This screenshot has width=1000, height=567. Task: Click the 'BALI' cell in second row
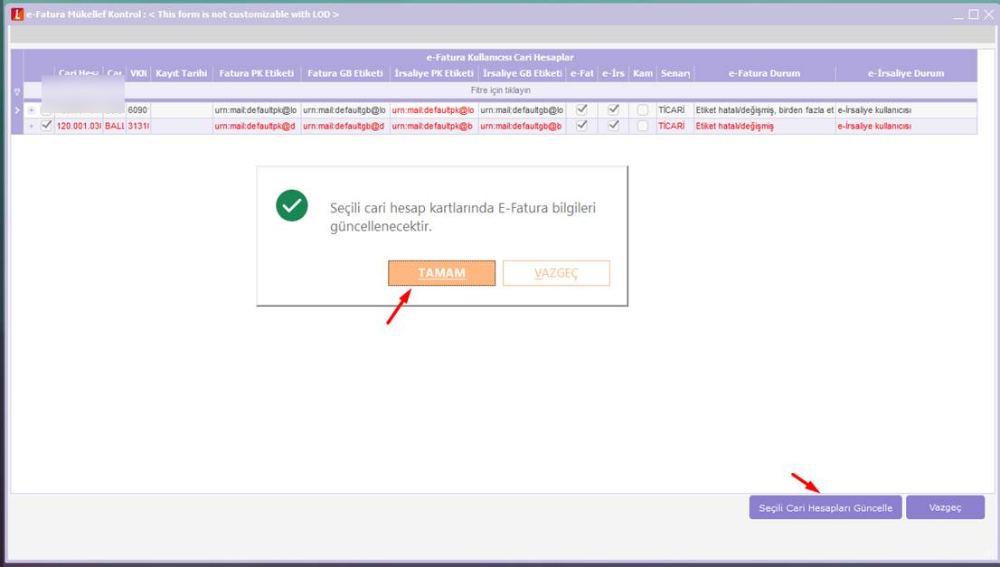114,126
